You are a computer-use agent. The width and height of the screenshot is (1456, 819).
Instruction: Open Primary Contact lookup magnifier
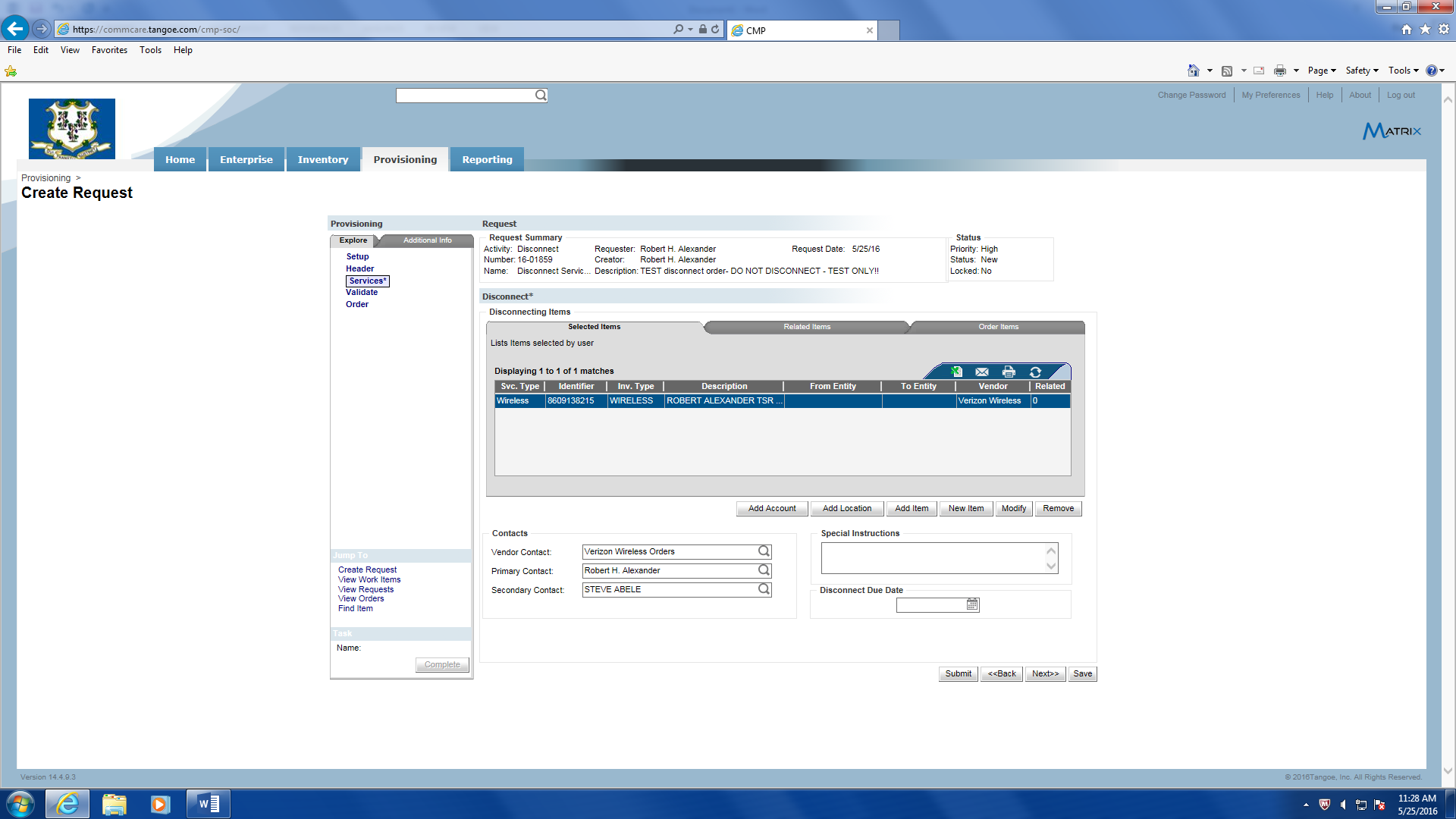[x=764, y=570]
